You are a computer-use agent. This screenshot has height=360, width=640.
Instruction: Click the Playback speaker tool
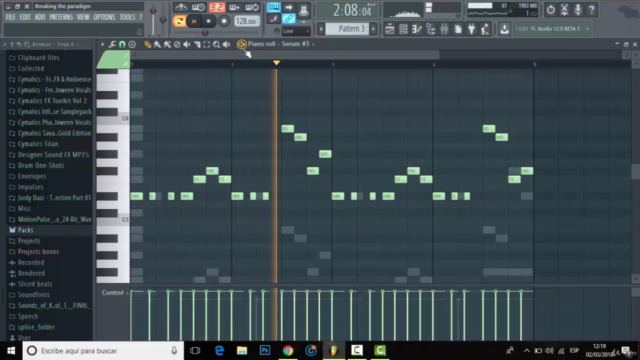point(227,44)
